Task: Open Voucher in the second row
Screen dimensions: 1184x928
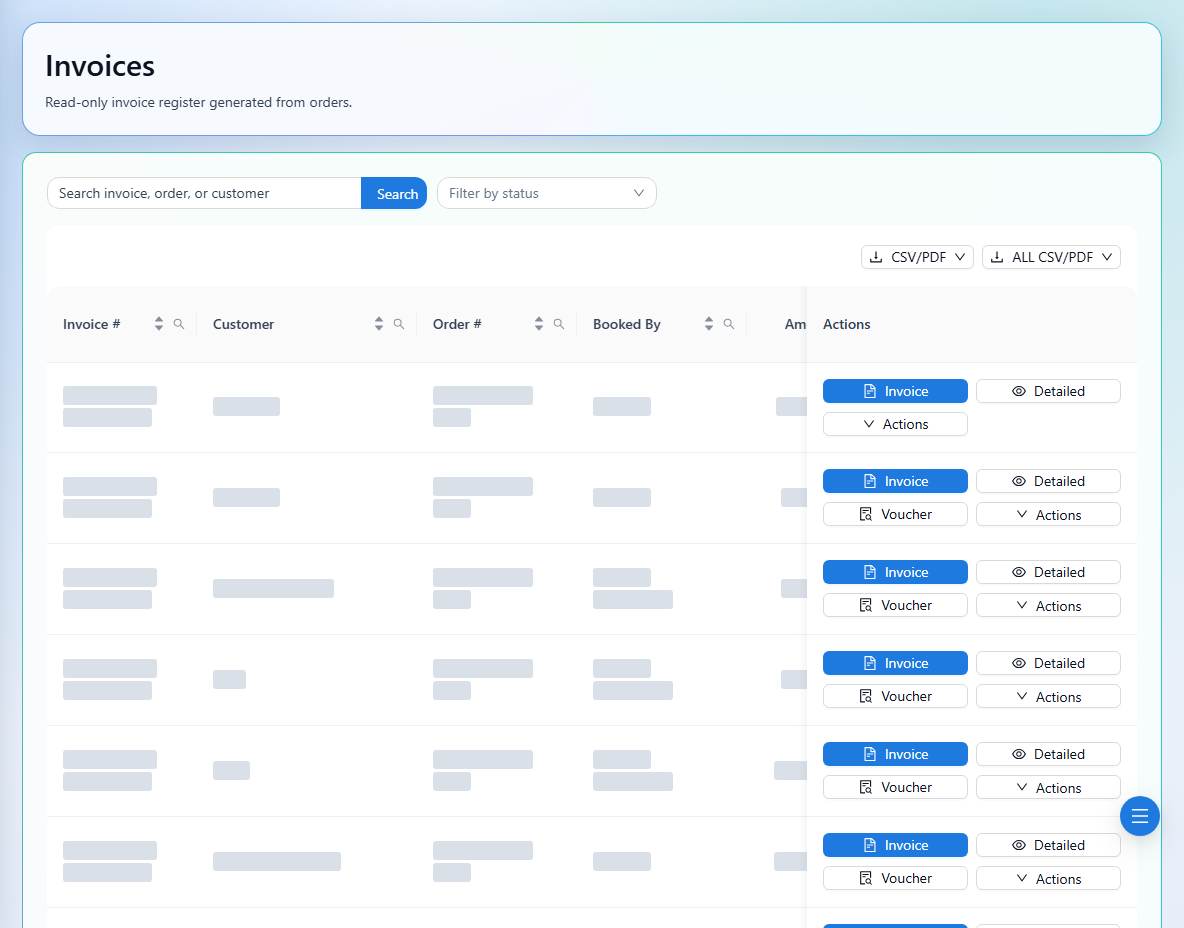Action: 895,514
